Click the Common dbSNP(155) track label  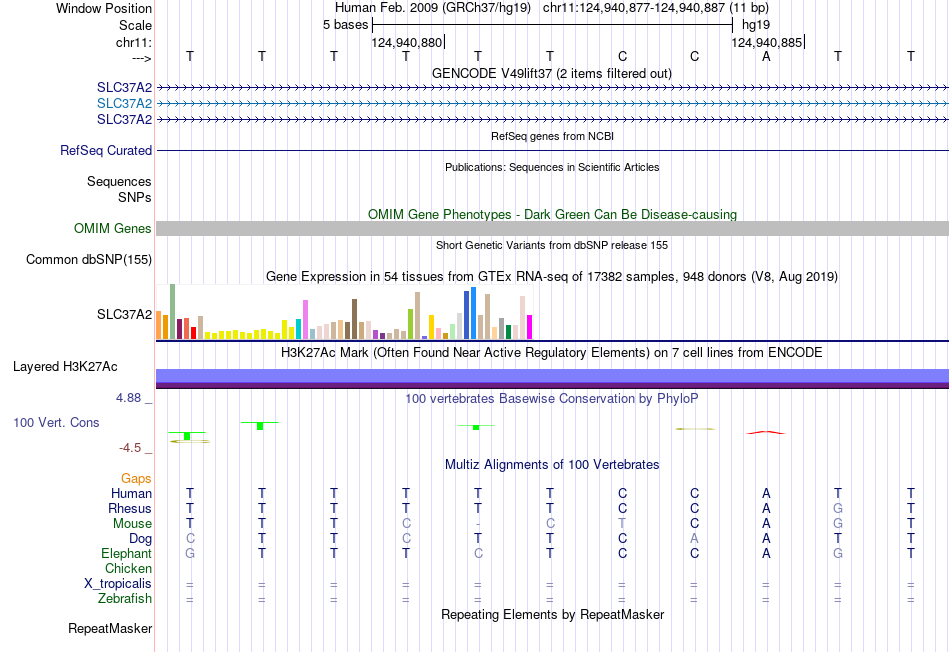(88, 259)
